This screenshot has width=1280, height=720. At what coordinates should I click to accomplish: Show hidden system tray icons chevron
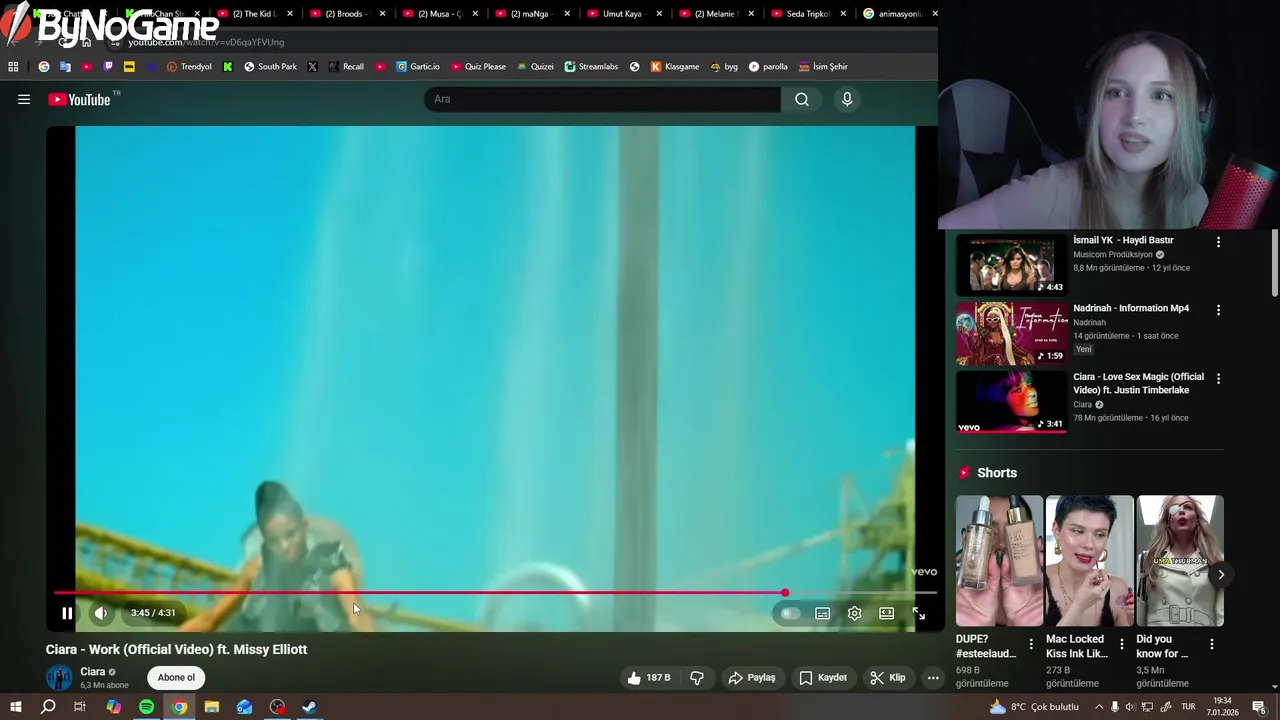[1099, 707]
